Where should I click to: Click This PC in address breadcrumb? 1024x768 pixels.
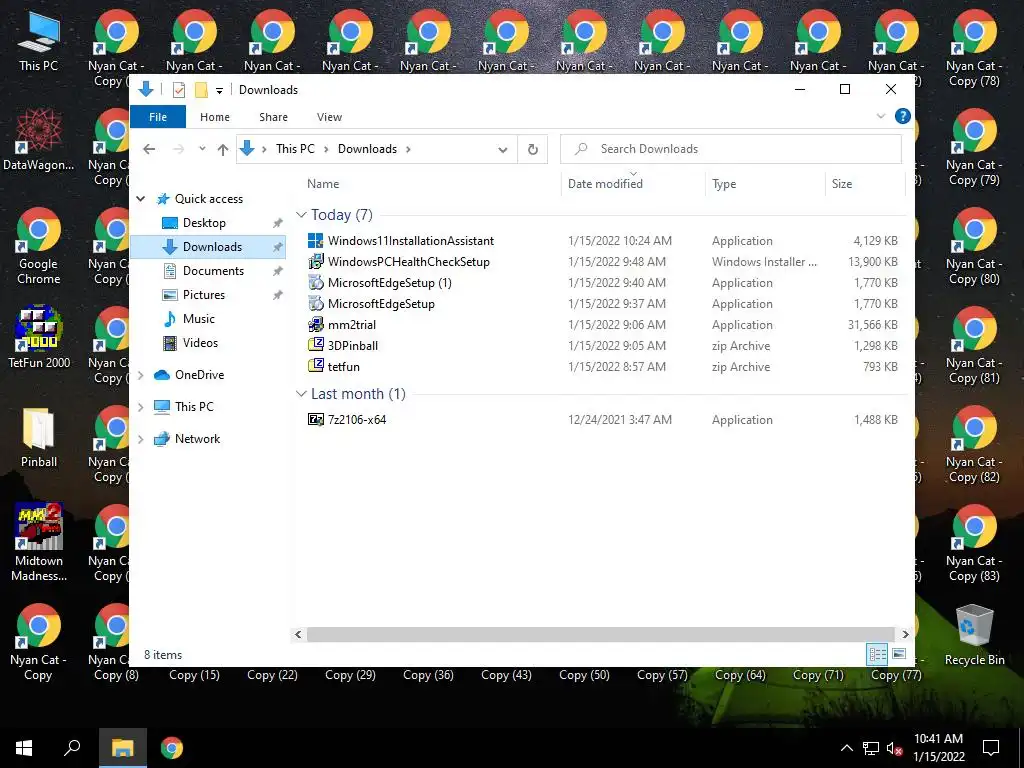click(295, 149)
